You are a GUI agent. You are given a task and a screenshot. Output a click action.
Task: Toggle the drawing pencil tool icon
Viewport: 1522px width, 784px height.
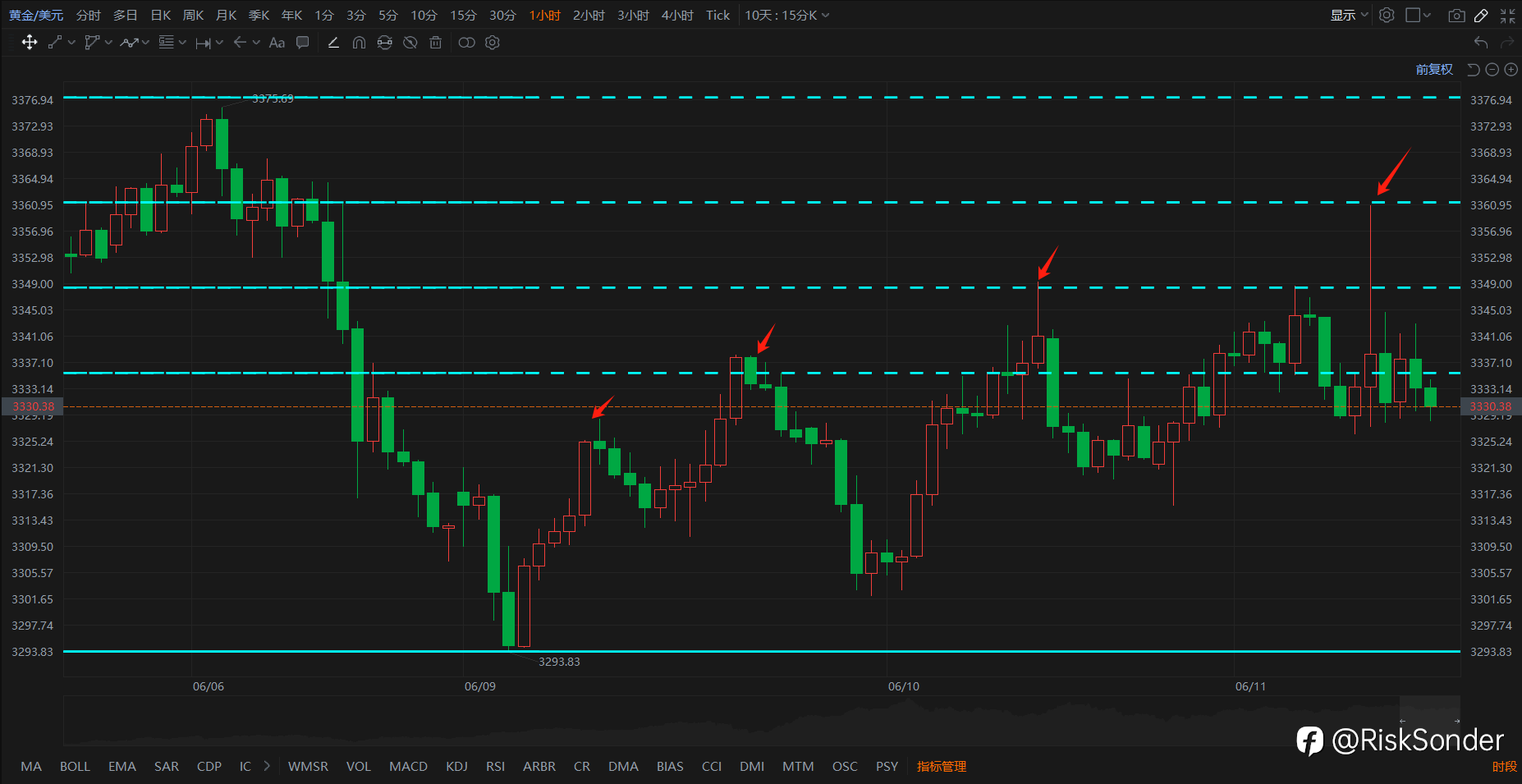tap(1482, 15)
